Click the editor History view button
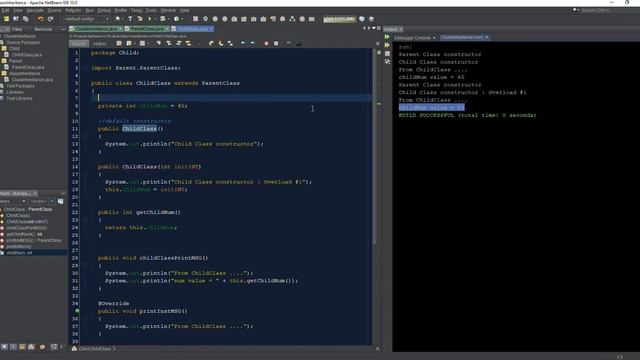 99,43
